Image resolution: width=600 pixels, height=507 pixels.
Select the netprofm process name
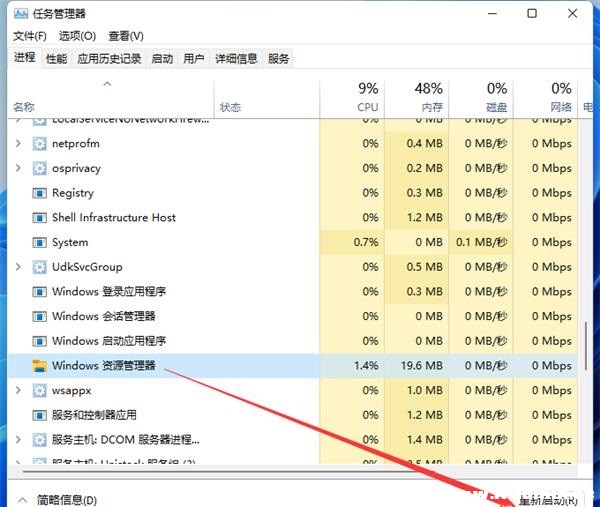pos(76,144)
